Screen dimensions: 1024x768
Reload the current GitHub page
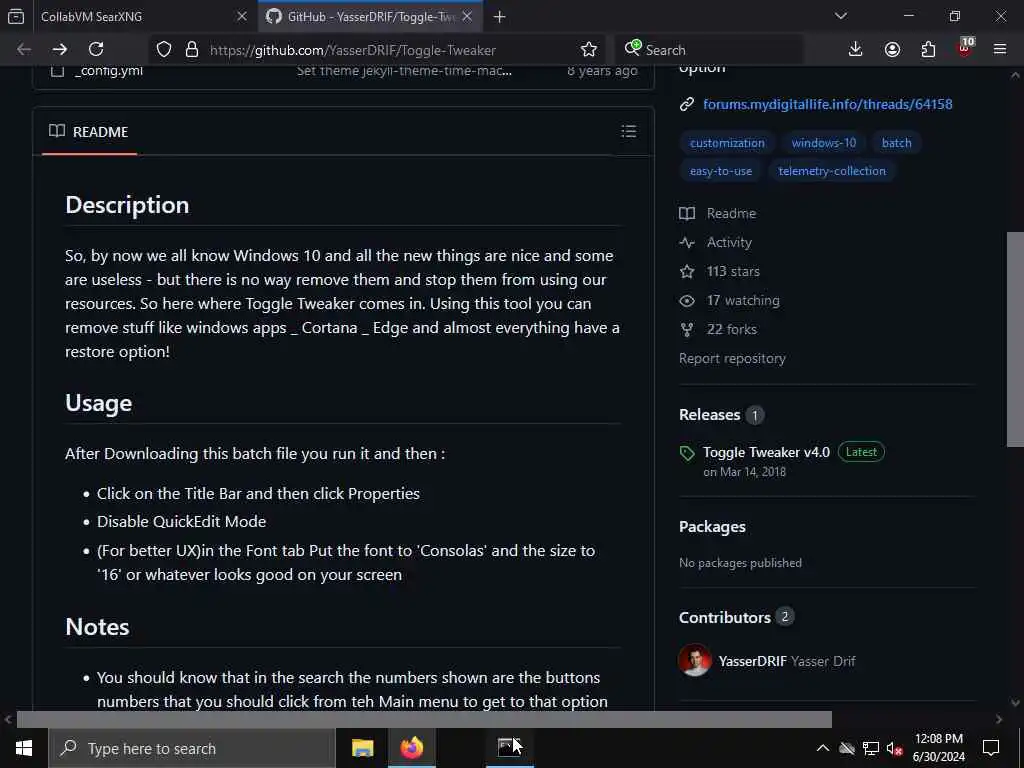[x=96, y=50]
